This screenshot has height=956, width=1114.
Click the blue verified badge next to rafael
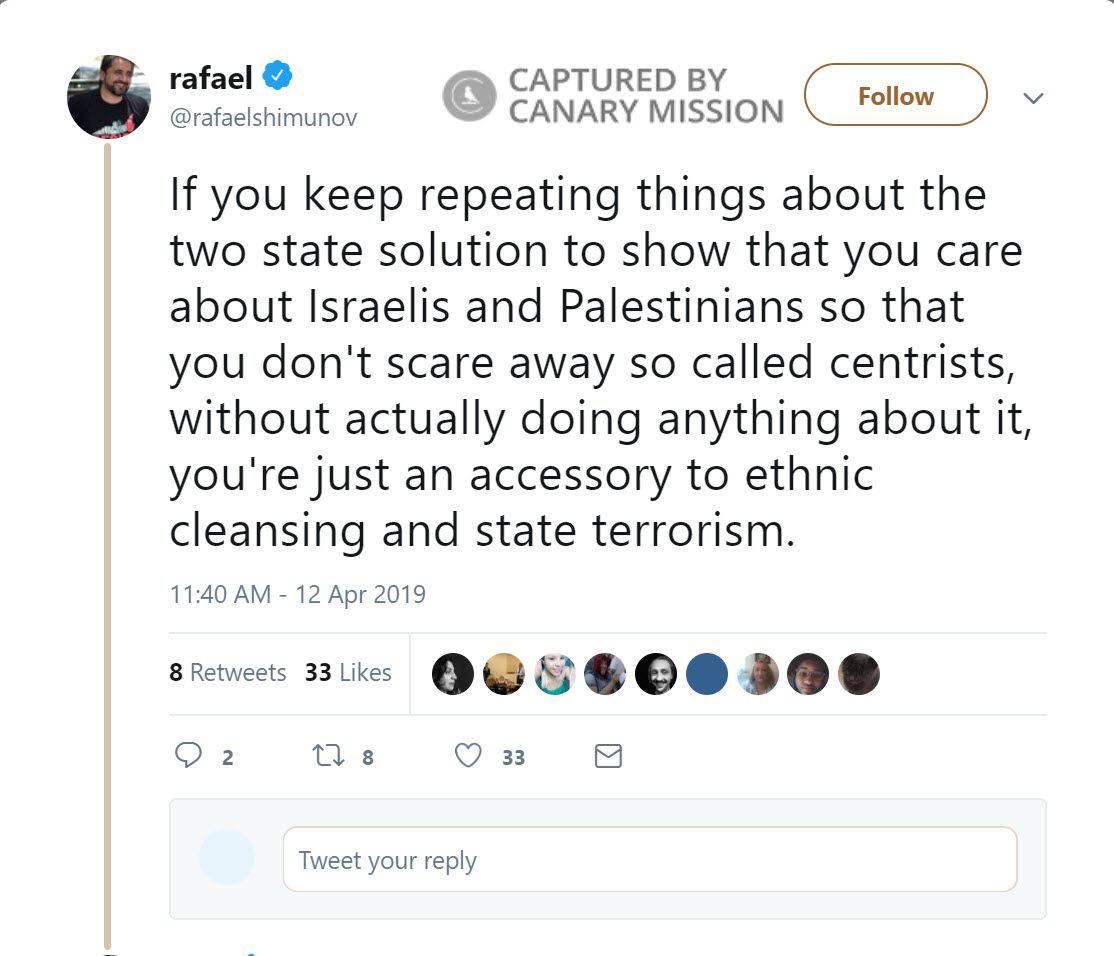tap(278, 76)
